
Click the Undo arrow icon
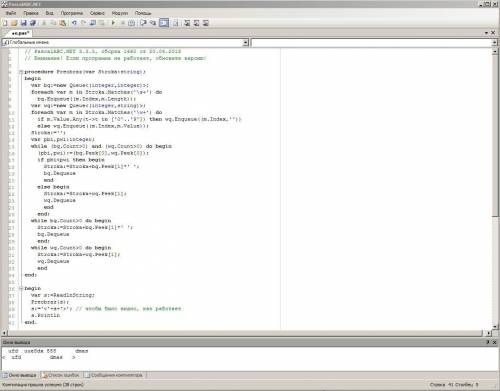pyautogui.click(x=74, y=23)
